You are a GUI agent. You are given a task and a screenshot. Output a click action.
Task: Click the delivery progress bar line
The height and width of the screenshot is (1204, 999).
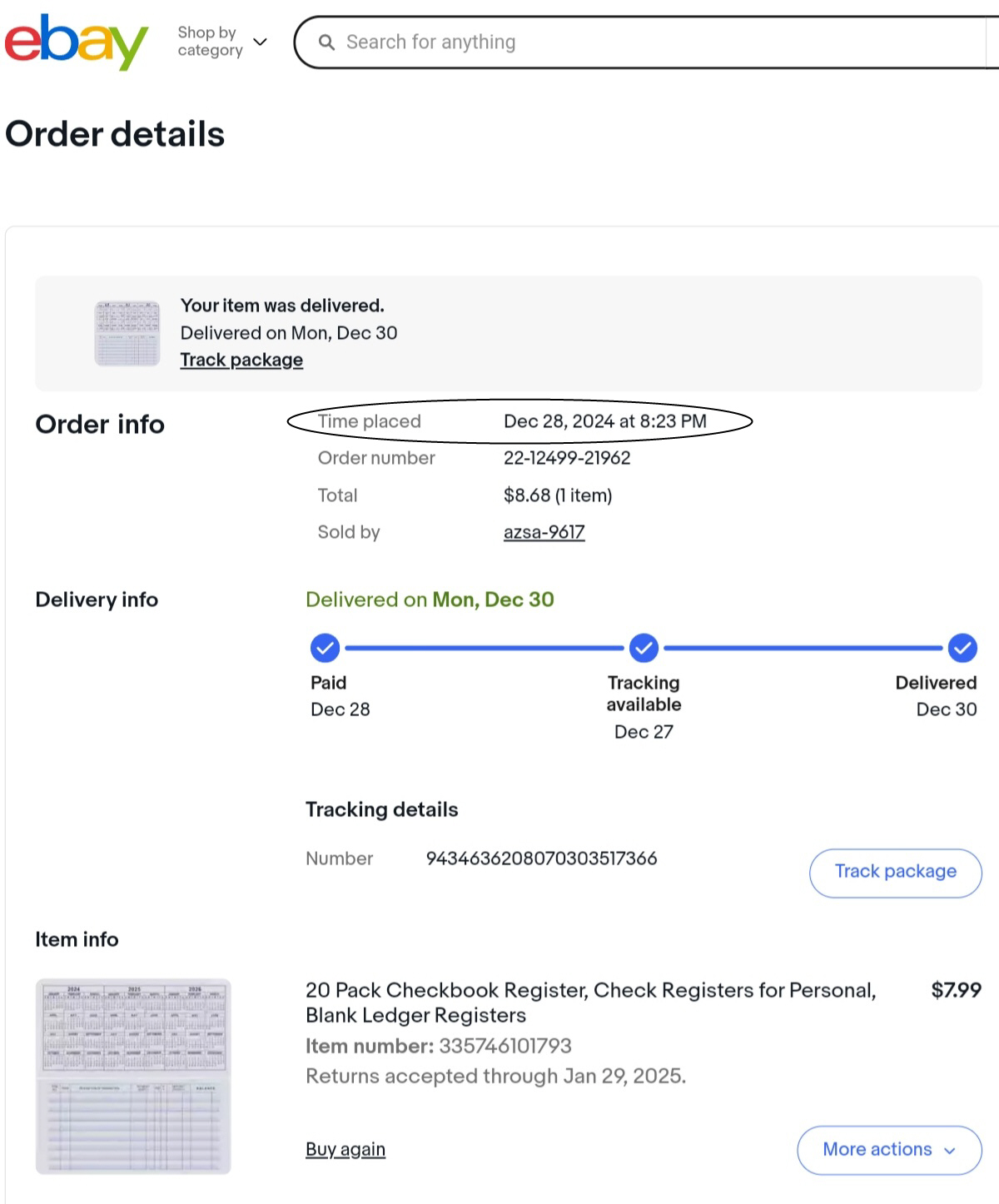(644, 648)
